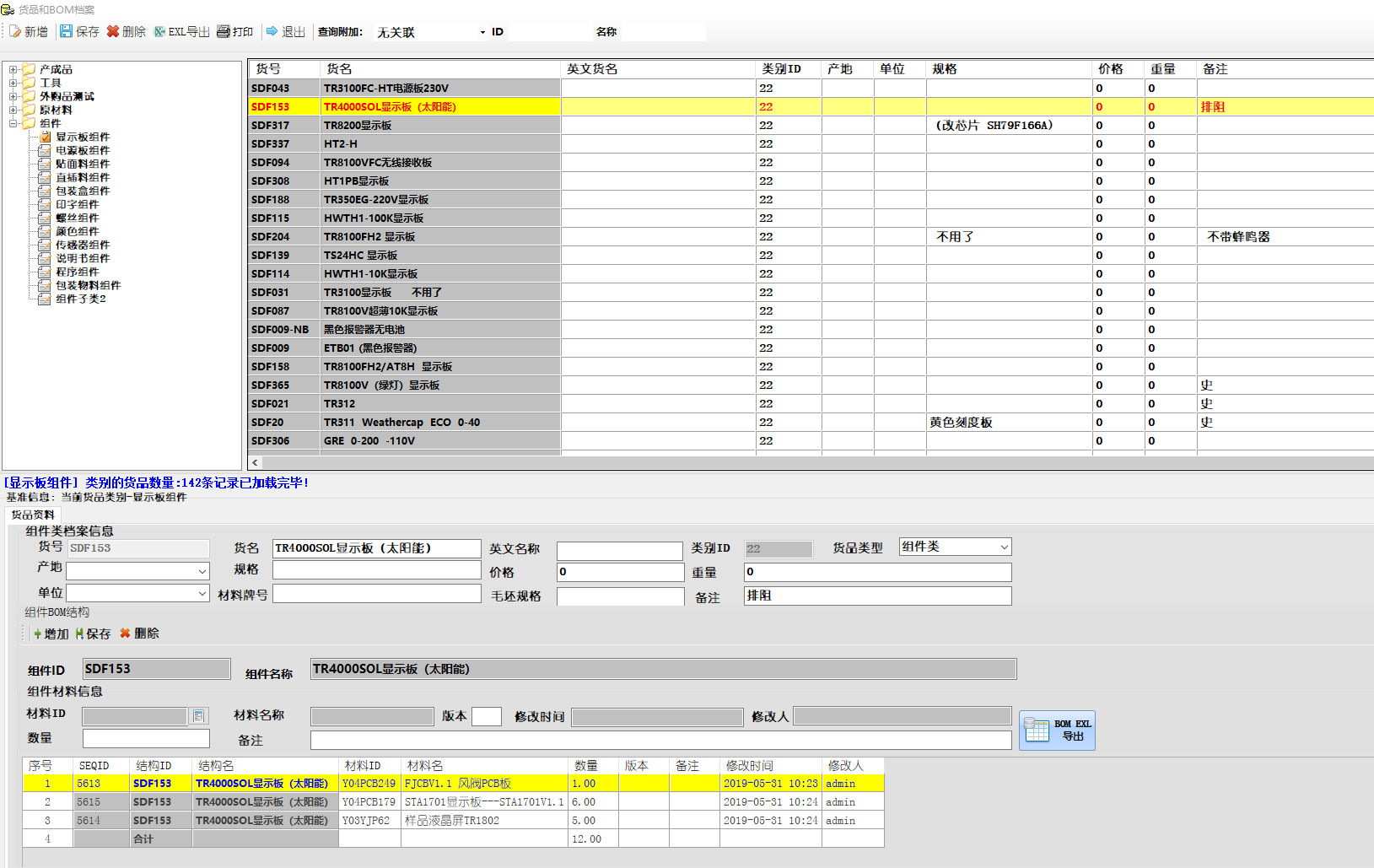Click the 增加 add icon in BOM toolbar
The height and width of the screenshot is (868, 1374).
(37, 633)
